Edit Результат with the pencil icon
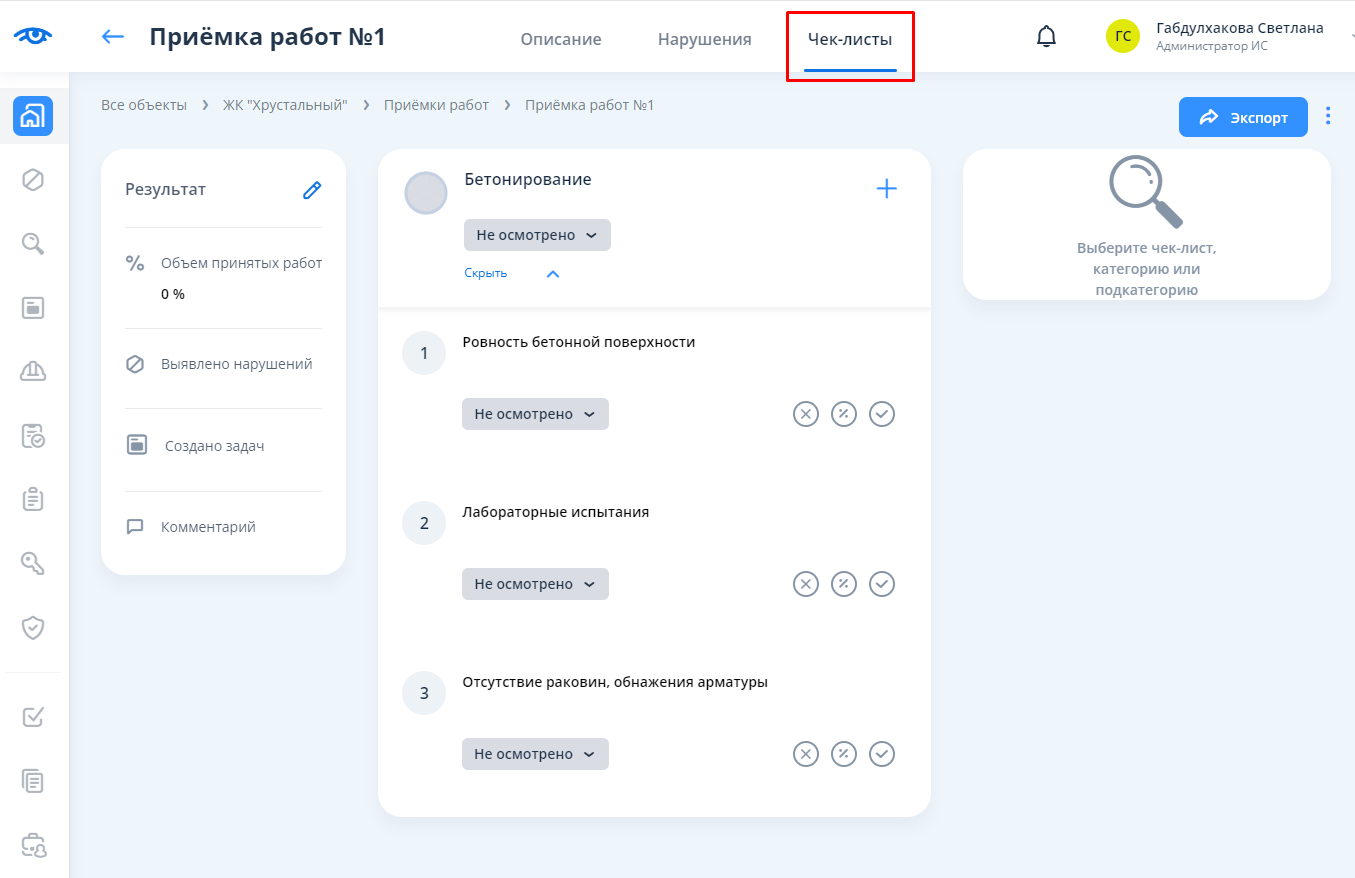 312,190
